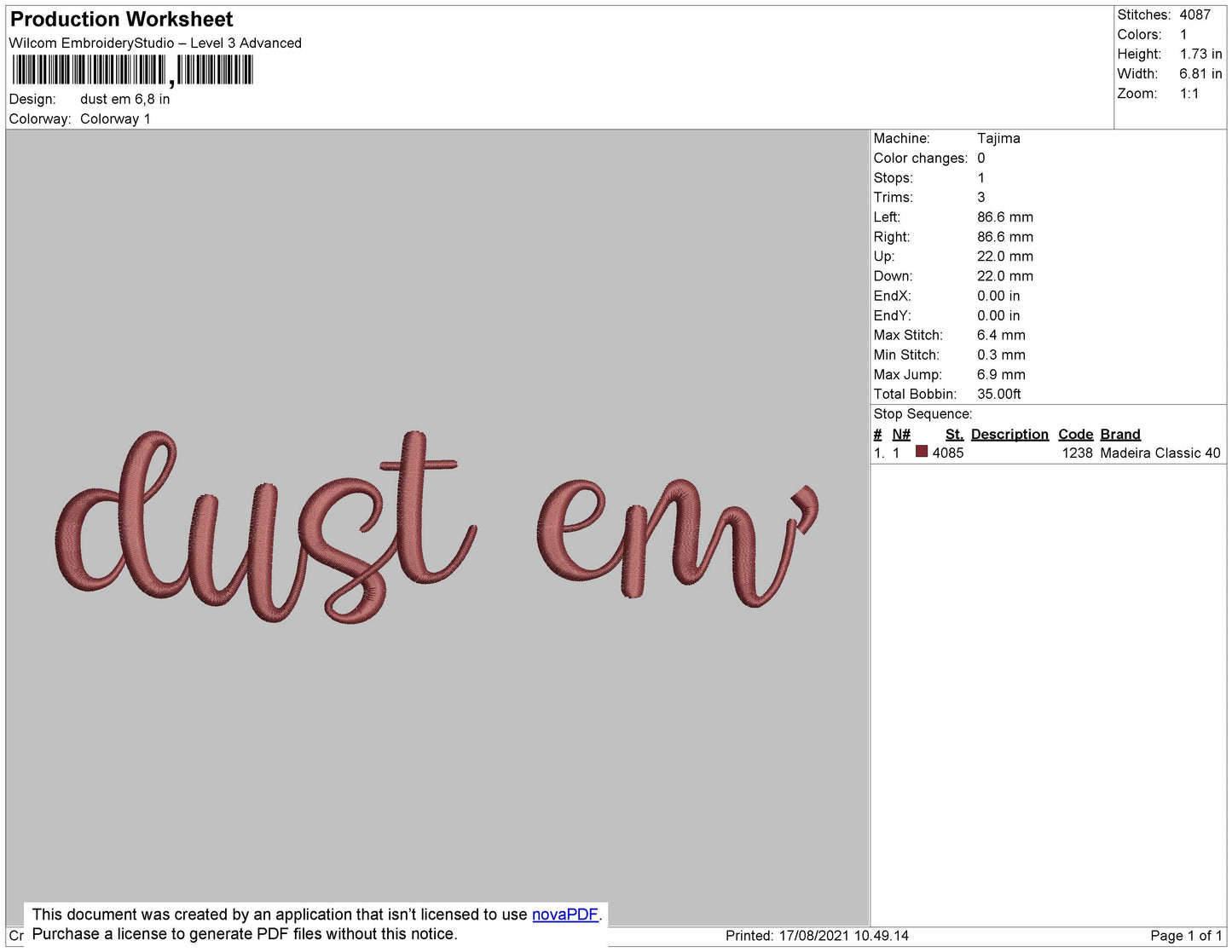This screenshot has width=1232, height=952.
Task: Click the Width value "6.81 in"
Action: point(1200,74)
